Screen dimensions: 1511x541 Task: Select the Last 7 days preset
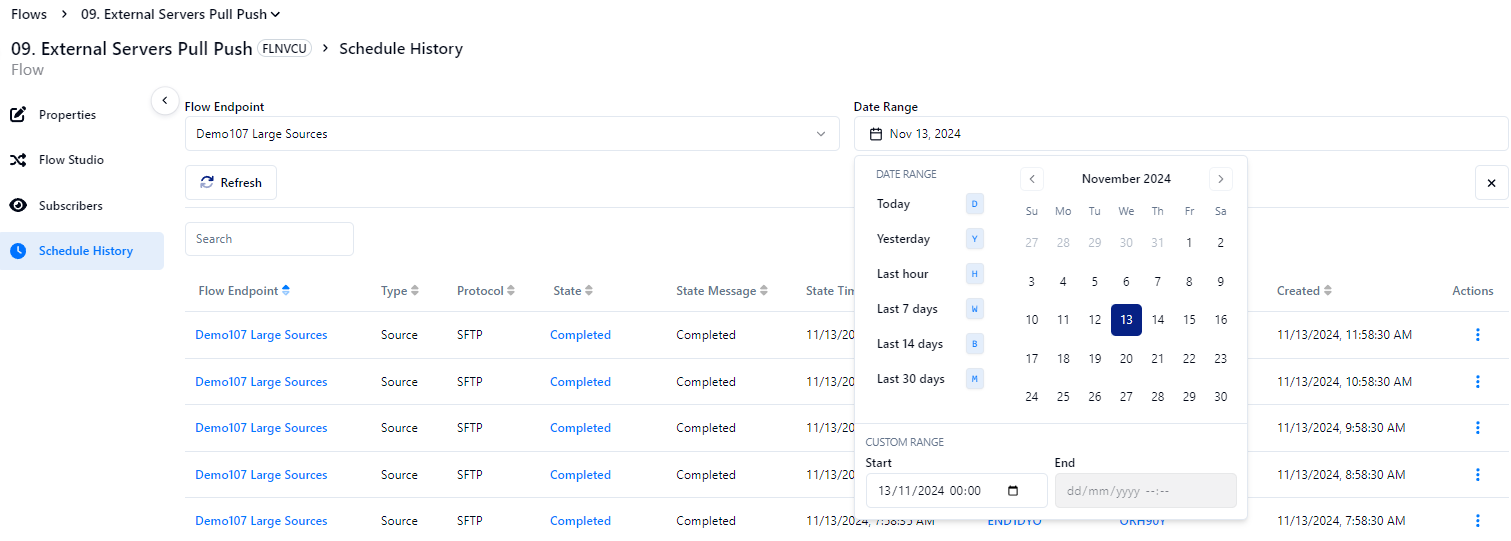(907, 309)
